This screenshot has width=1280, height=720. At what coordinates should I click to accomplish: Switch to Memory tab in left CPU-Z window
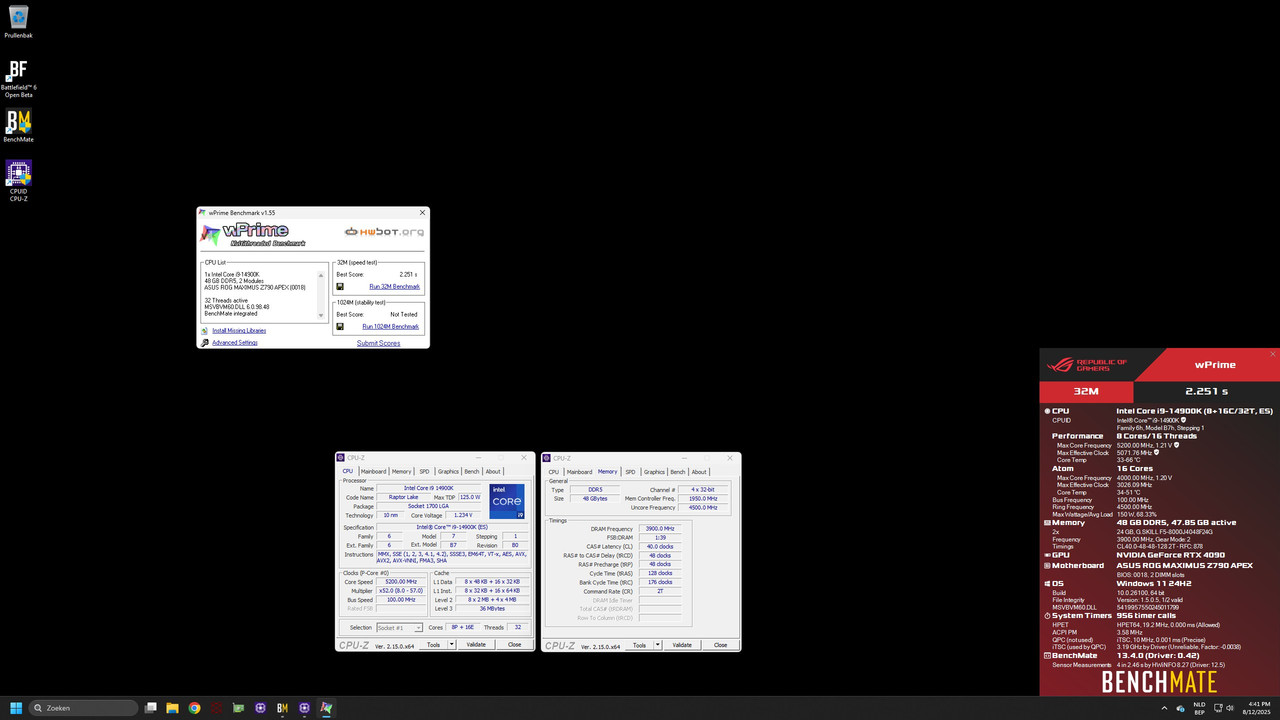(x=401, y=471)
